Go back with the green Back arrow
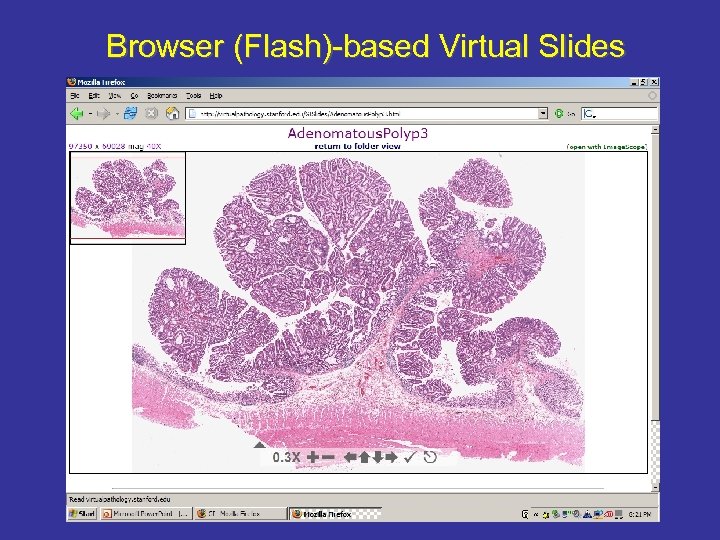Viewport: 720px width, 540px height. pyautogui.click(x=77, y=113)
